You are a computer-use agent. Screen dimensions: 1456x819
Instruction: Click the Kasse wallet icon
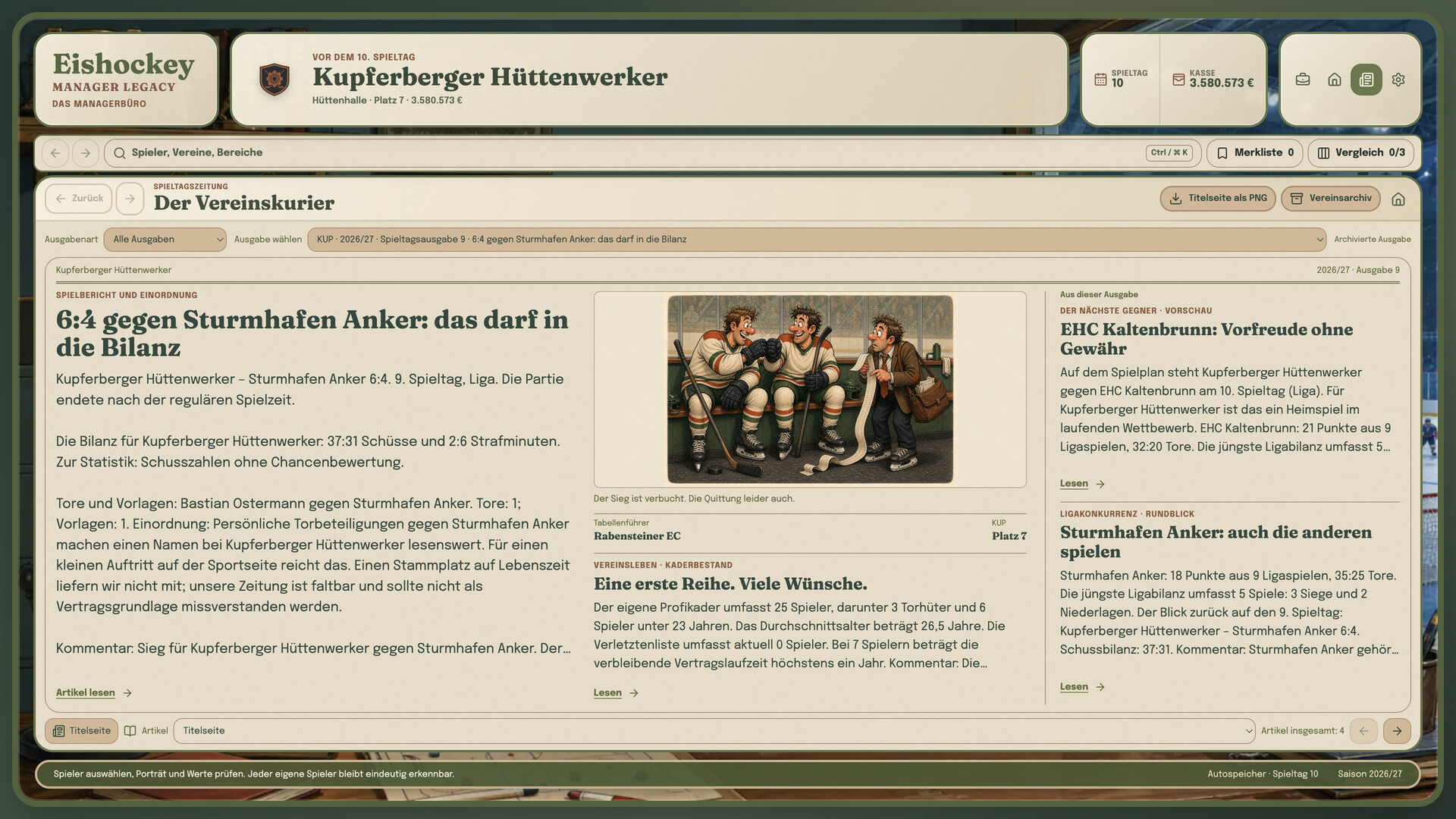1178,79
